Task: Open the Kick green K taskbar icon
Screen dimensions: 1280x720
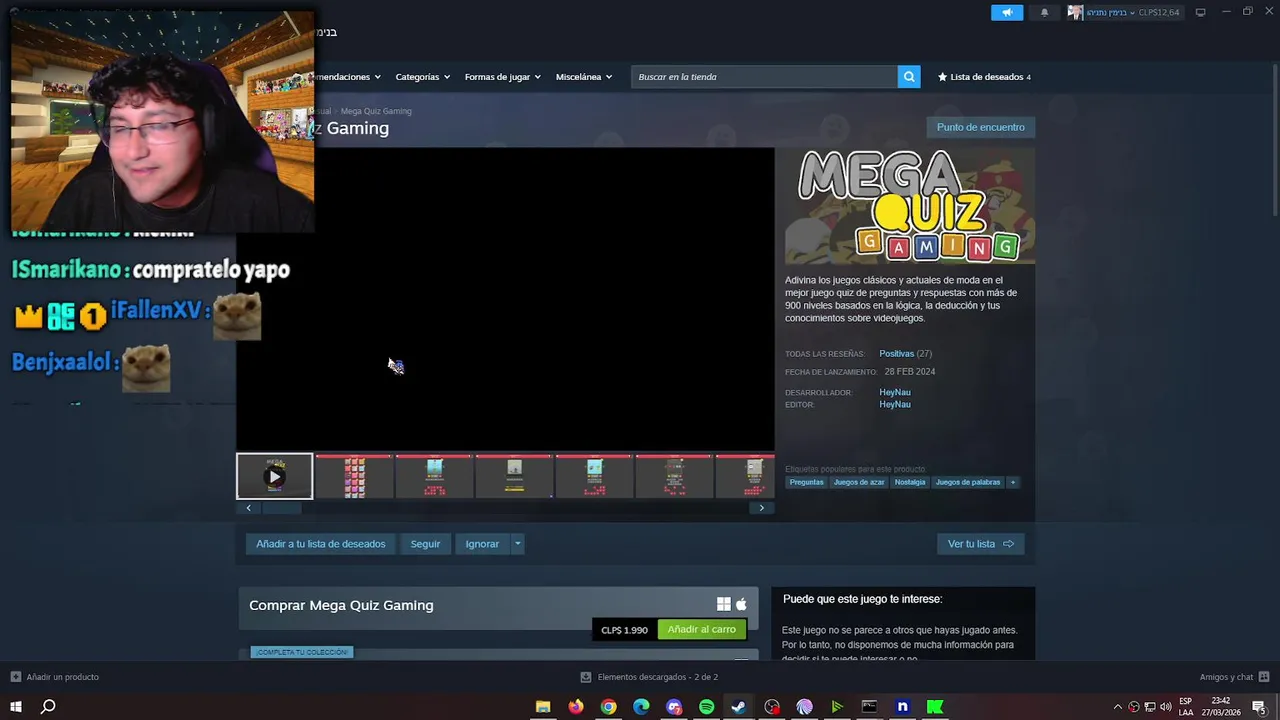Action: click(935, 707)
